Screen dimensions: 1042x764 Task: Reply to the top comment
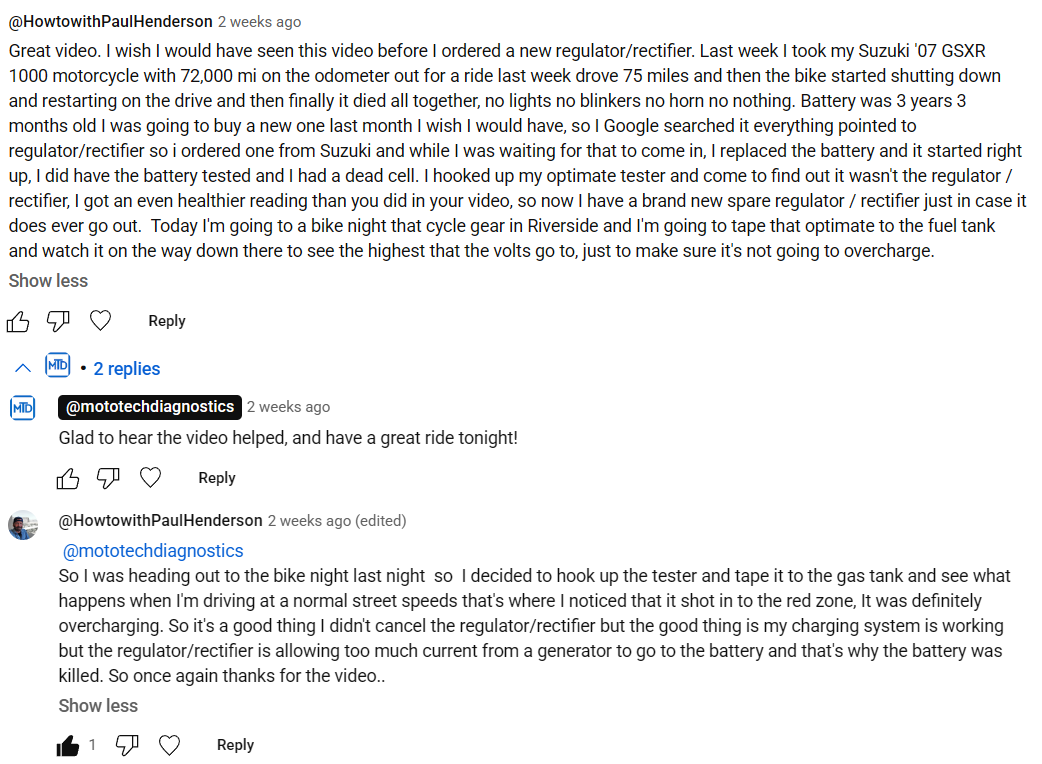167,321
